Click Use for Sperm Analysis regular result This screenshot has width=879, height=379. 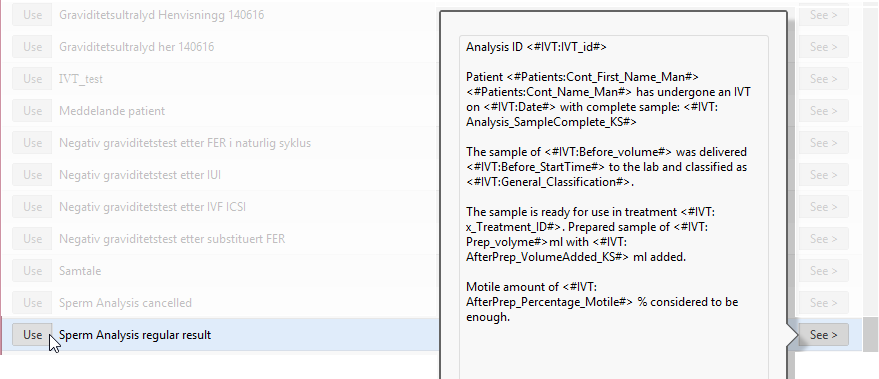(x=32, y=335)
